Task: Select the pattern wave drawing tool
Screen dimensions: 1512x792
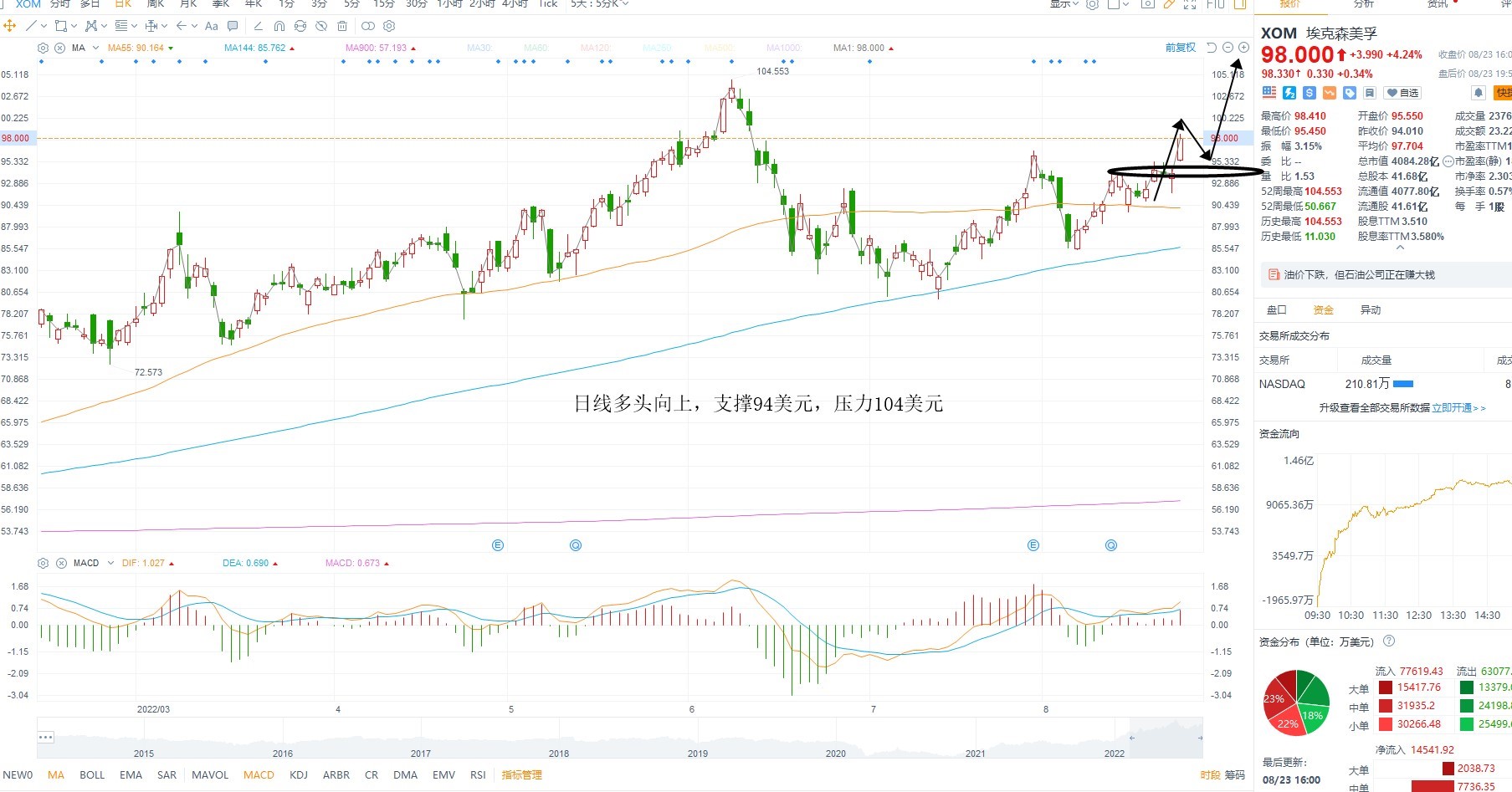Action: [91, 26]
